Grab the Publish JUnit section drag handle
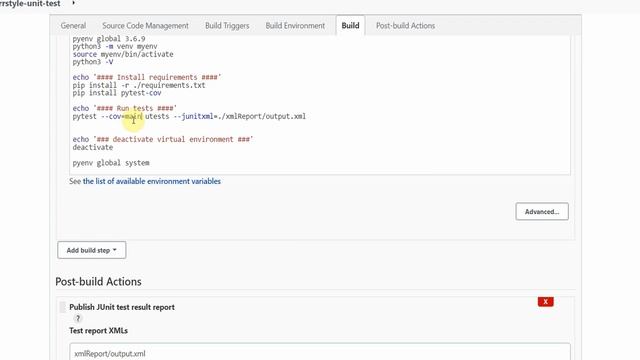640x360 pixels. click(x=62, y=307)
